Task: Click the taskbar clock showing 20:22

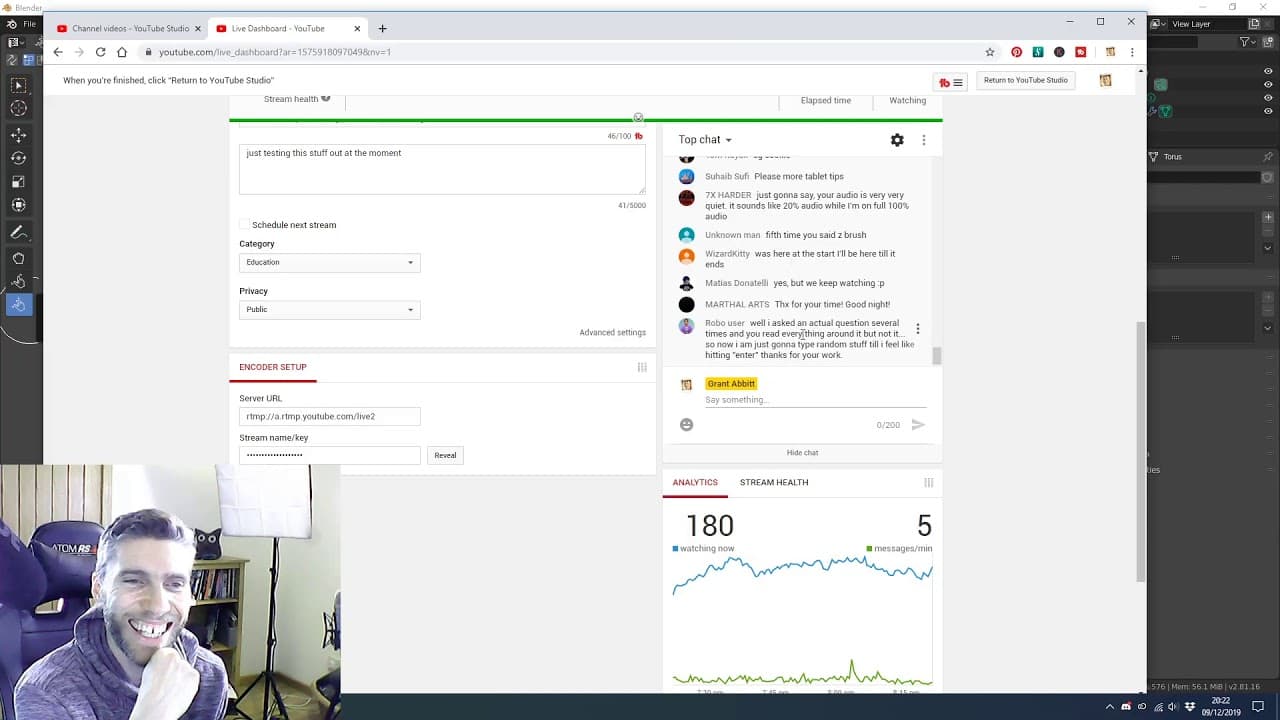Action: pos(1220,706)
